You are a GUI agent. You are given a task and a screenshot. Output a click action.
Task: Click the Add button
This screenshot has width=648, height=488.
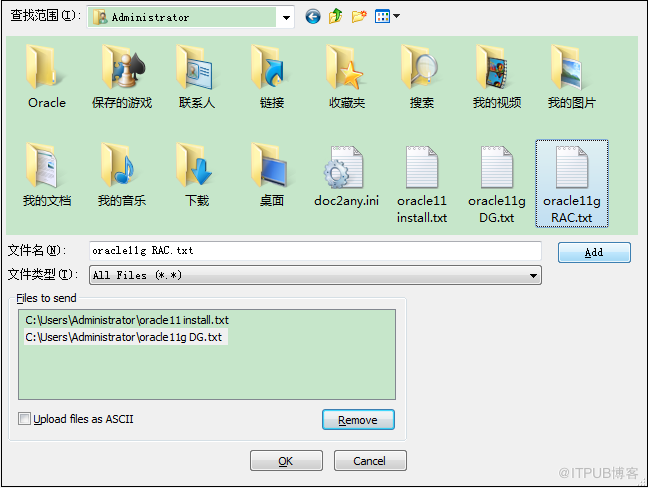(594, 252)
